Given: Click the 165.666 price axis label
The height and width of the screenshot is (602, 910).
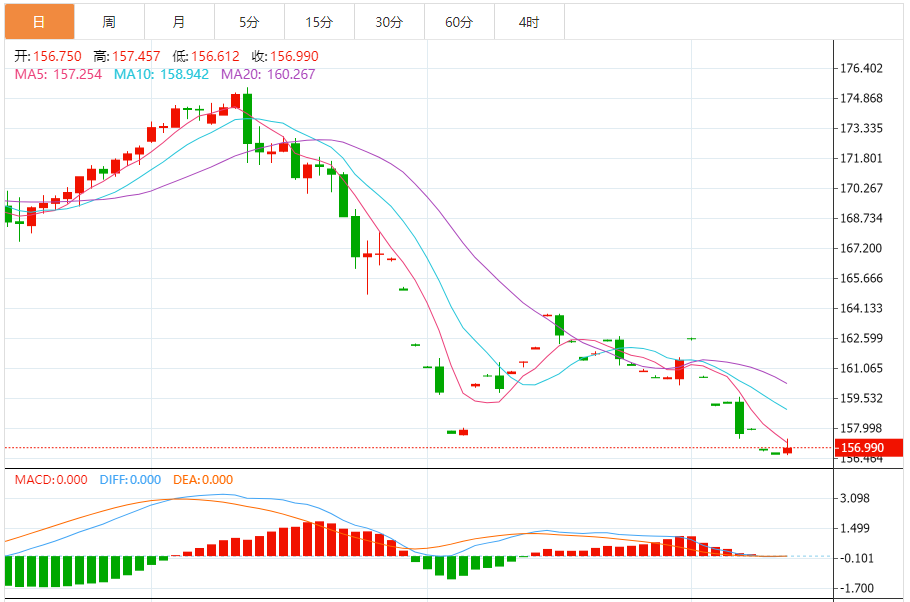Looking at the screenshot, I should [x=862, y=278].
